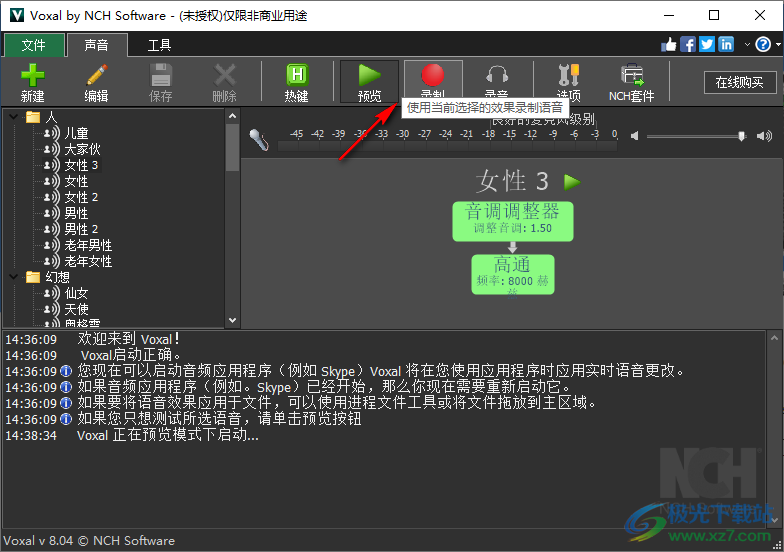
Task: Switch to the 工具 (Tools) tab
Action: (160, 46)
